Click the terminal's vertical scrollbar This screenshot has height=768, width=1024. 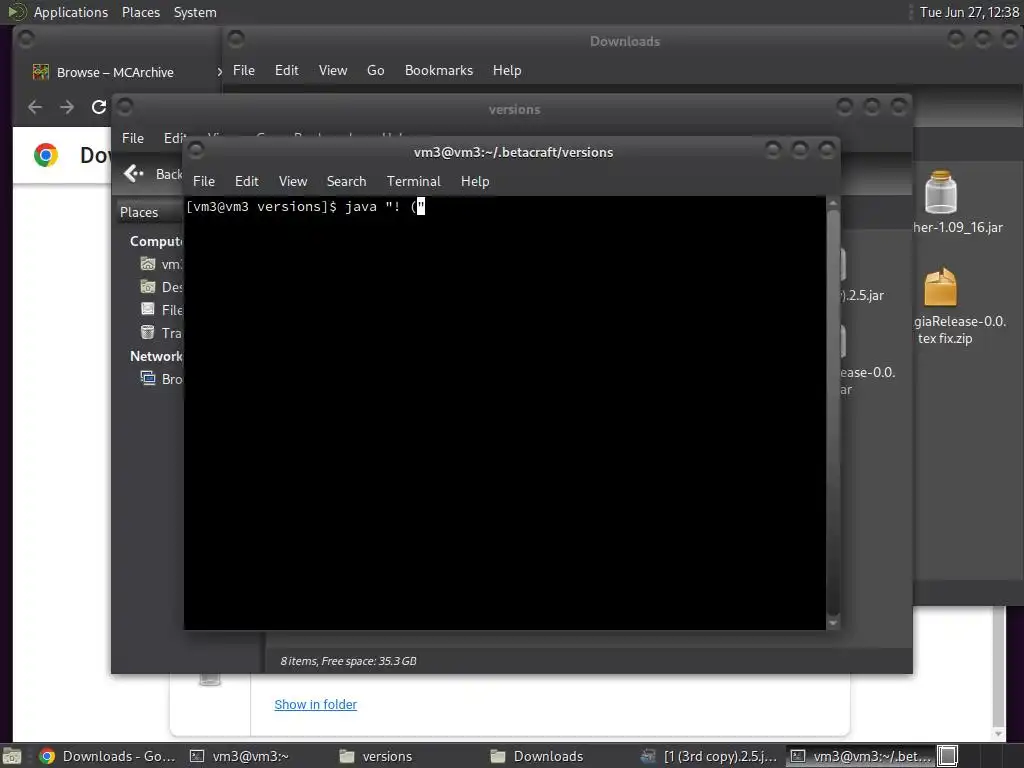click(x=833, y=413)
